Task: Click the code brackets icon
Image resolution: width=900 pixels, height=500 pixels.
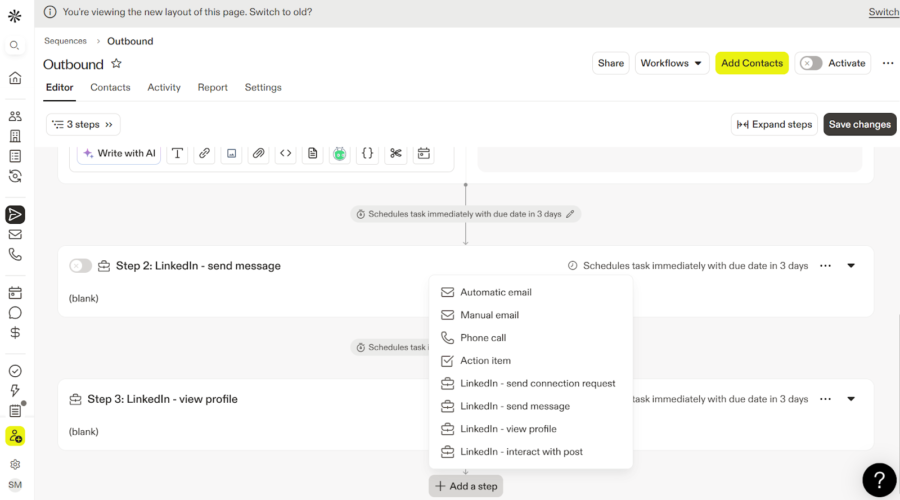Action: coord(285,153)
